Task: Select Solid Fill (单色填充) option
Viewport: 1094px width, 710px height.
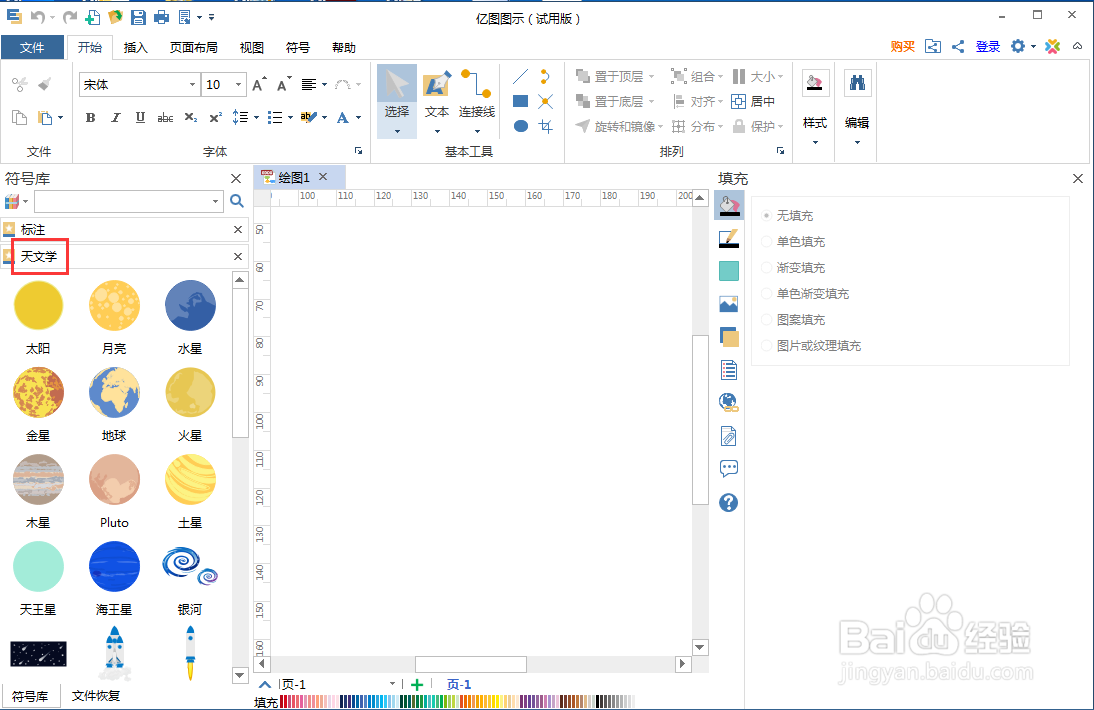Action: pos(794,241)
